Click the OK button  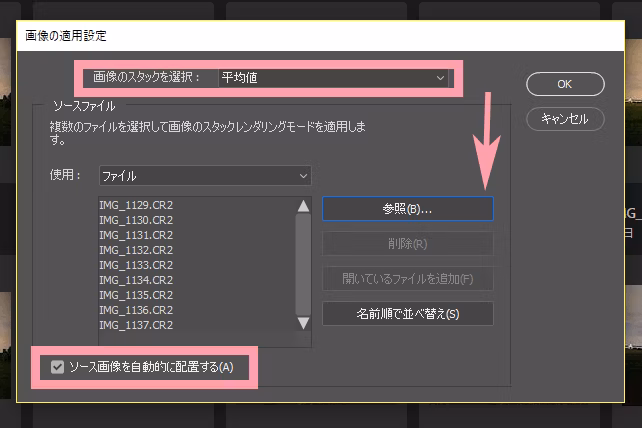(x=565, y=84)
